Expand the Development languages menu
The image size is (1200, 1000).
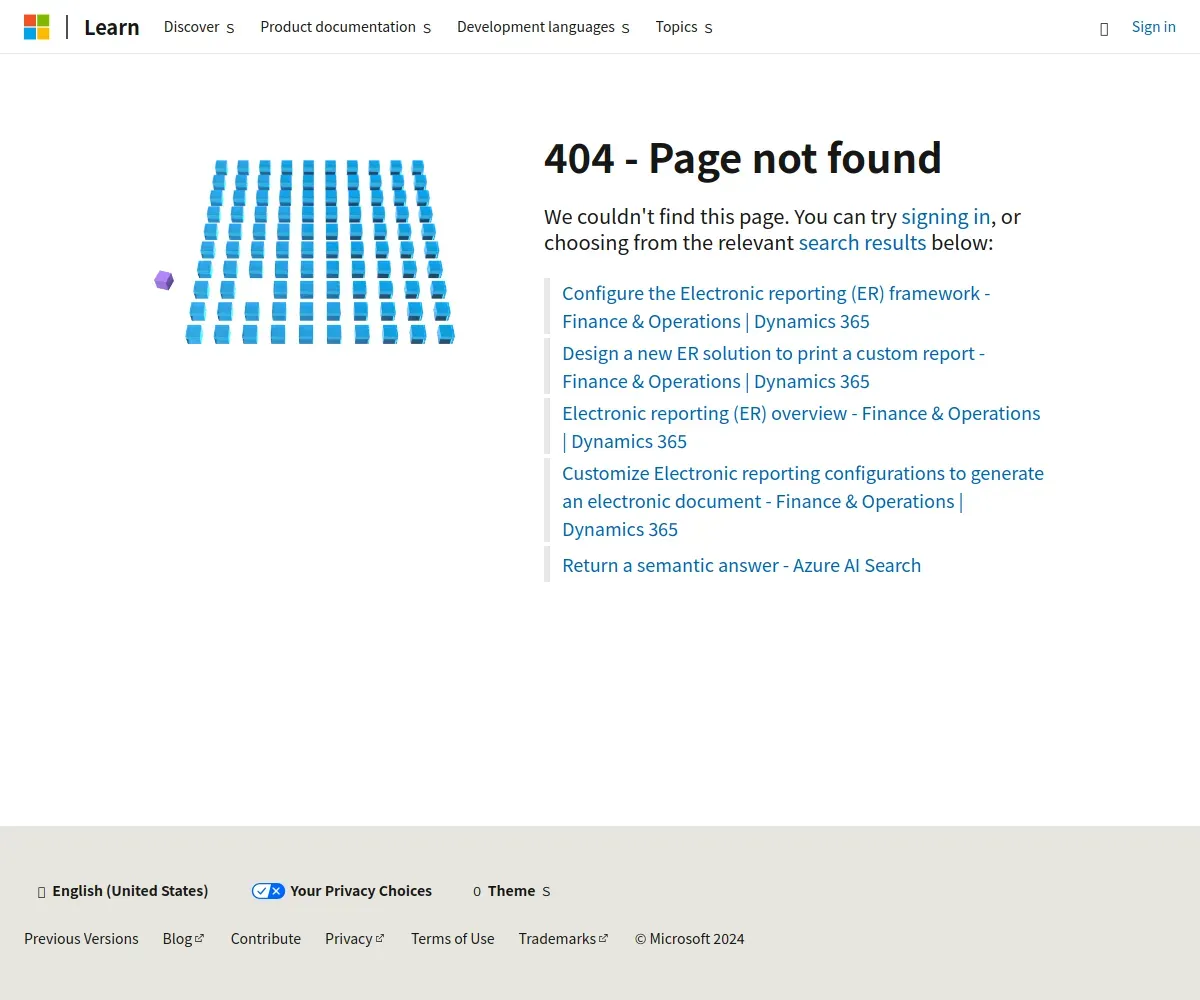pos(543,27)
